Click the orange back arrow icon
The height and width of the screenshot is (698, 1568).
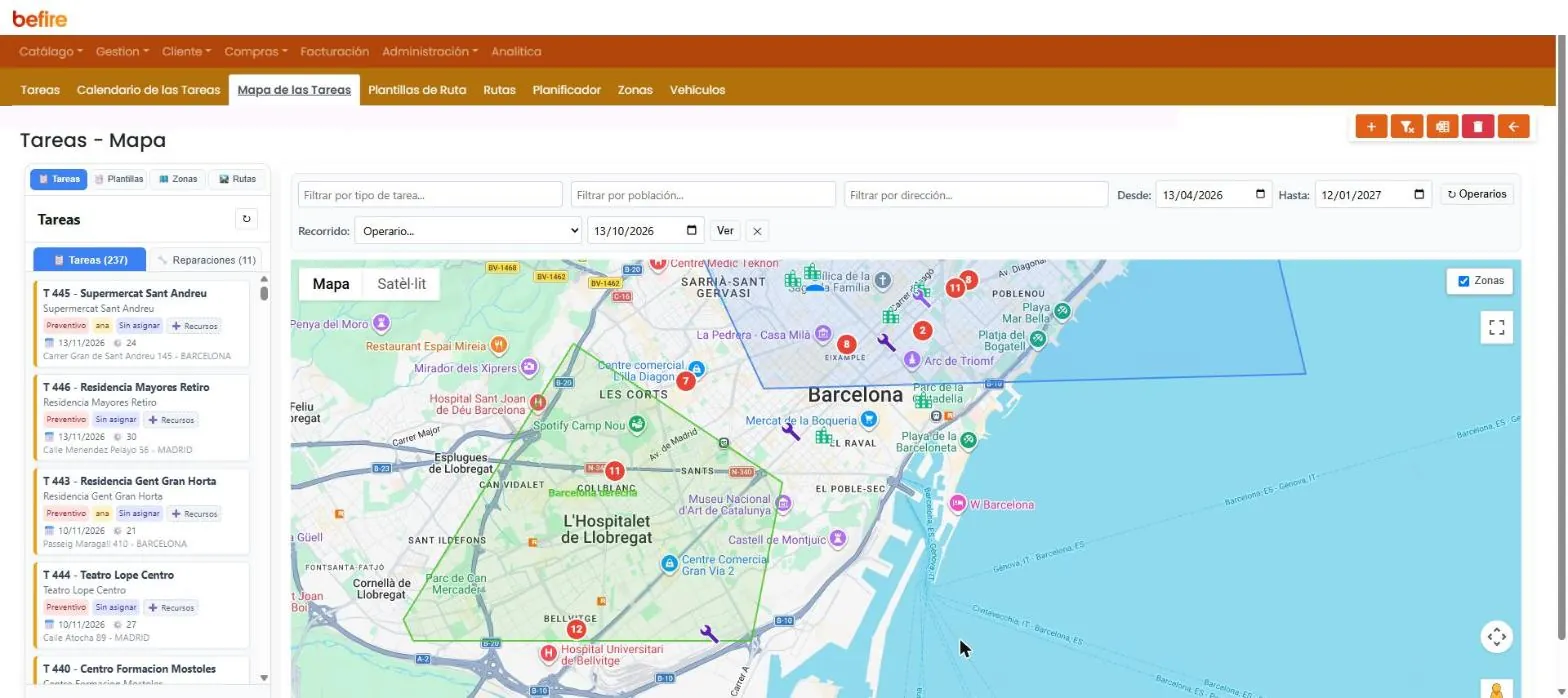coord(1514,127)
